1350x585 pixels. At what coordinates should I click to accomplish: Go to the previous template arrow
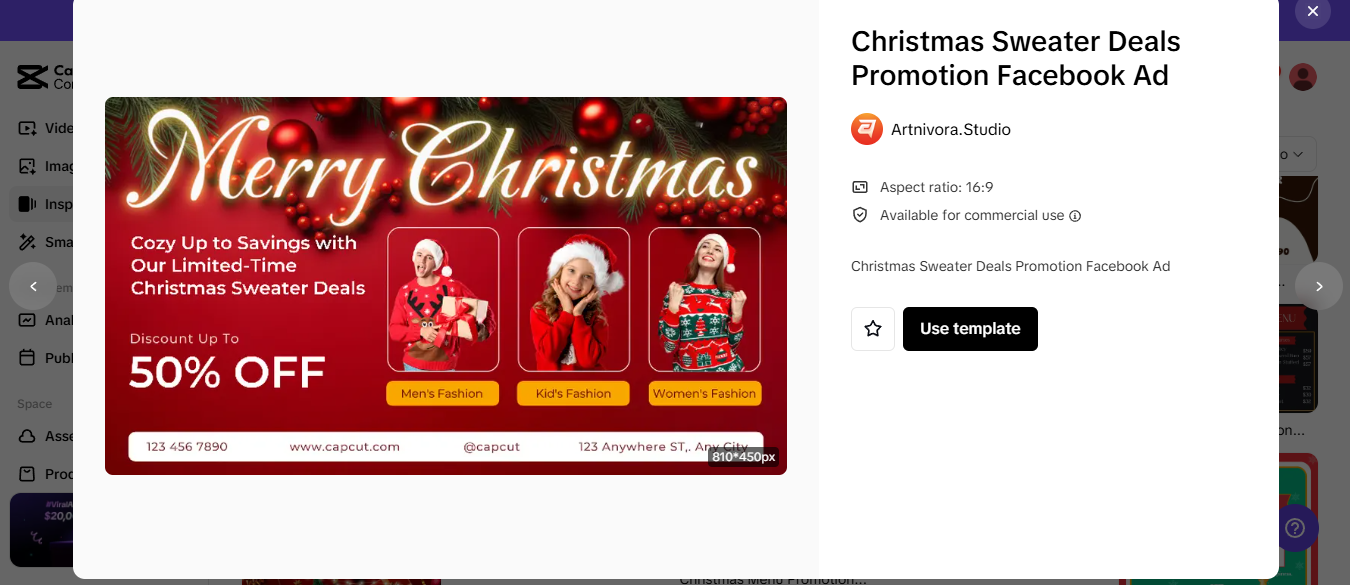(33, 286)
